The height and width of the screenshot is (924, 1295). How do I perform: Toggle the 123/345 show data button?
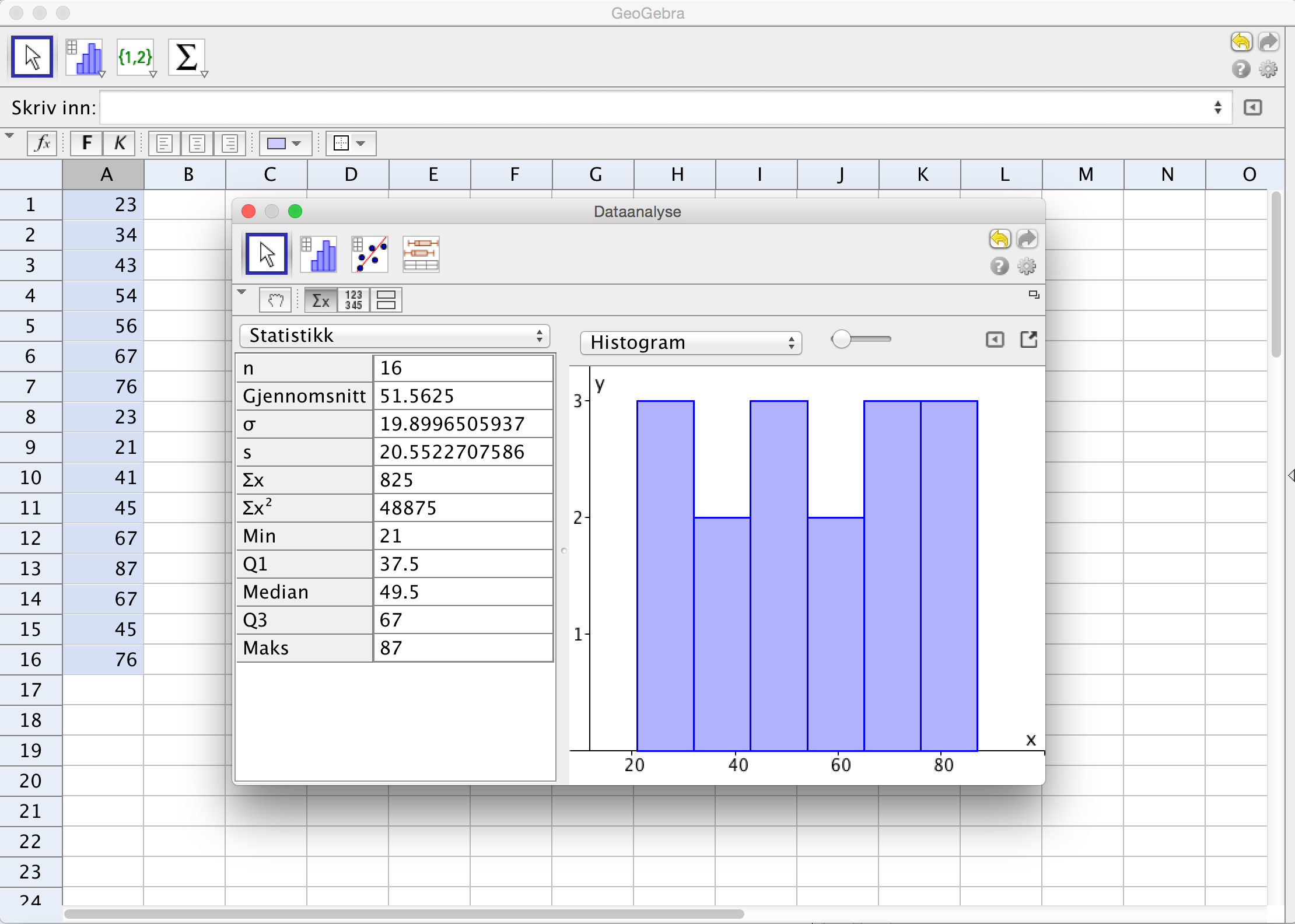click(353, 300)
